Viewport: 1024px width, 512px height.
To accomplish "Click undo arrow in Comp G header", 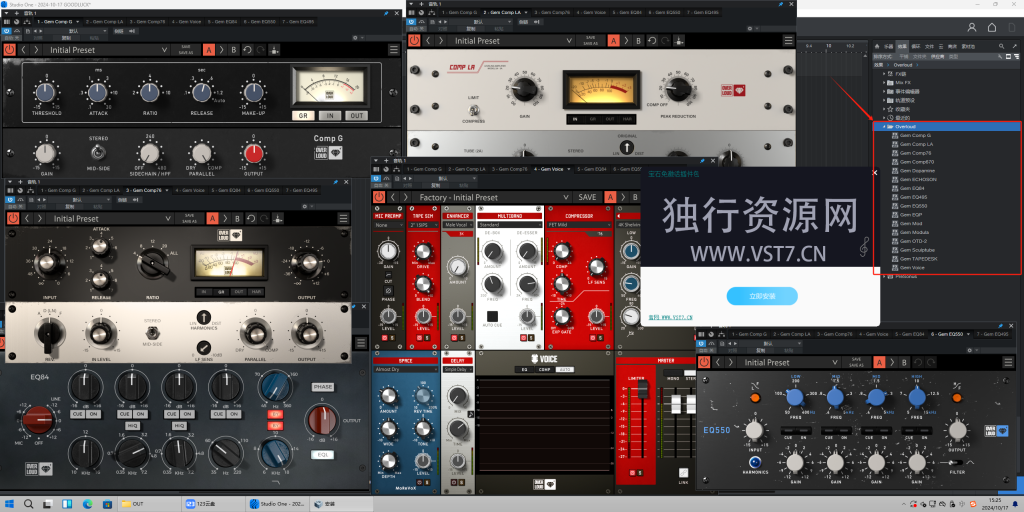I will coord(248,50).
